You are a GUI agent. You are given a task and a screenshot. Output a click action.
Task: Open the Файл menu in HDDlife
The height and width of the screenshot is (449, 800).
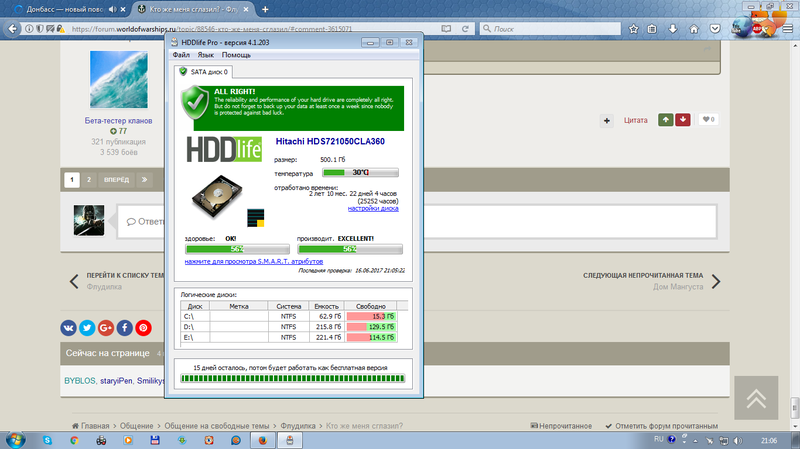coord(181,55)
